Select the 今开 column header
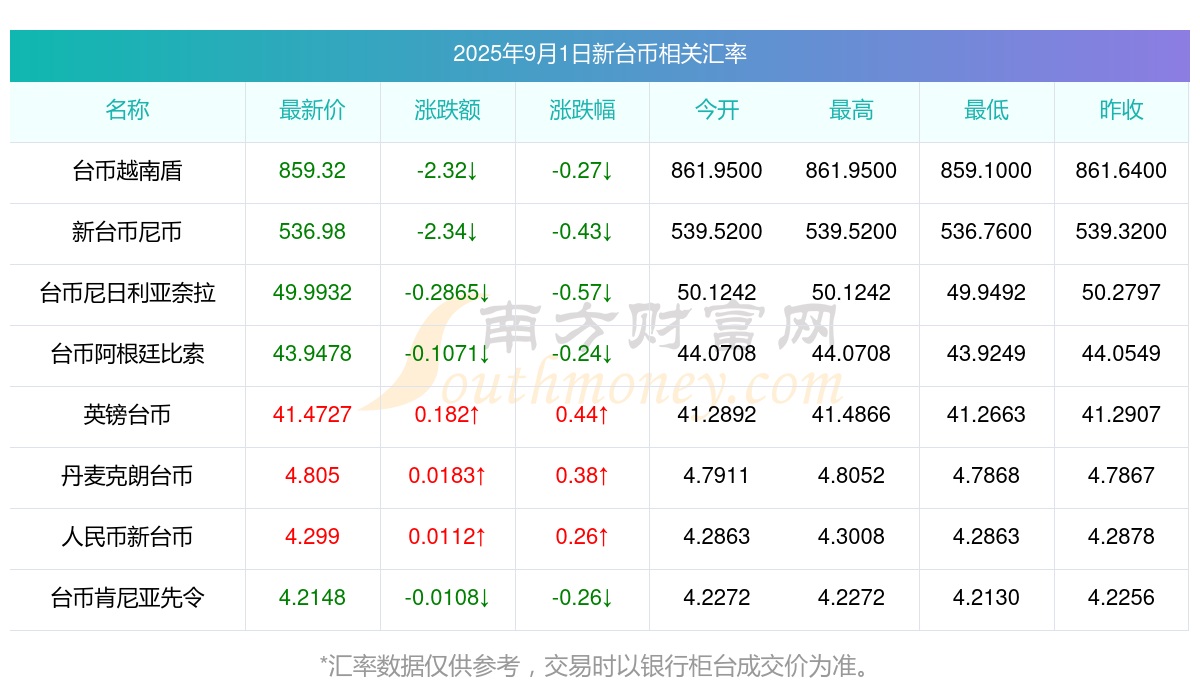The width and height of the screenshot is (1200, 698). pyautogui.click(x=717, y=111)
